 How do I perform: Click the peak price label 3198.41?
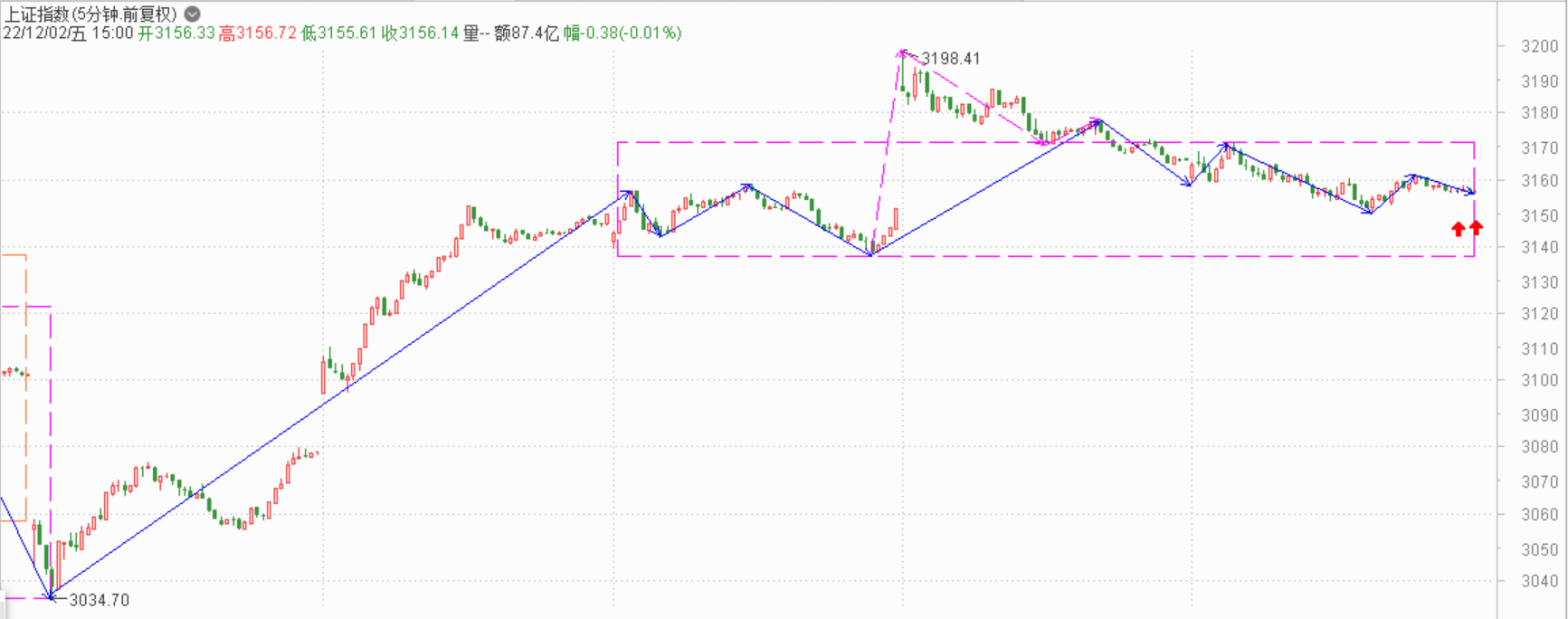pyautogui.click(x=951, y=59)
